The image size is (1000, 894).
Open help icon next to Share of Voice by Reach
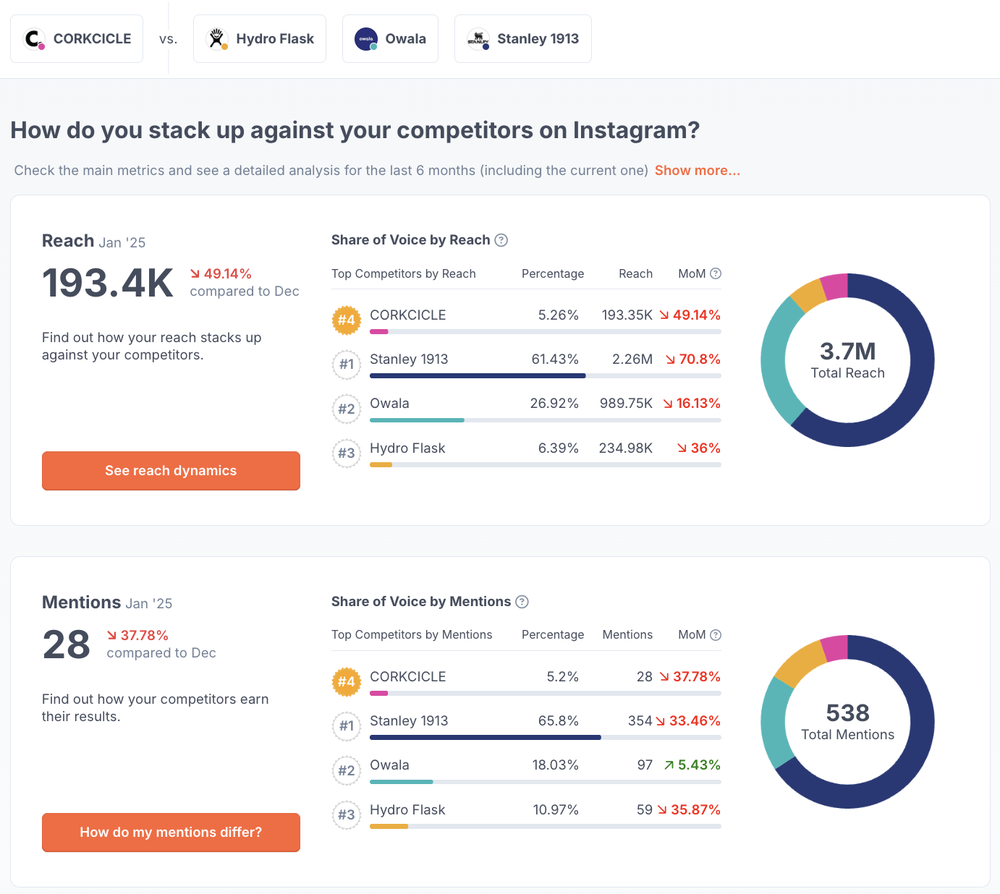pyautogui.click(x=501, y=240)
